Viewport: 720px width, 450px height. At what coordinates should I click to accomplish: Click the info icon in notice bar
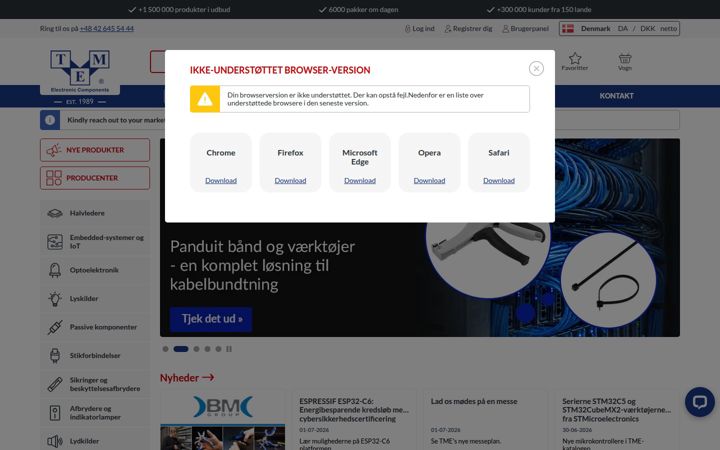coord(50,120)
